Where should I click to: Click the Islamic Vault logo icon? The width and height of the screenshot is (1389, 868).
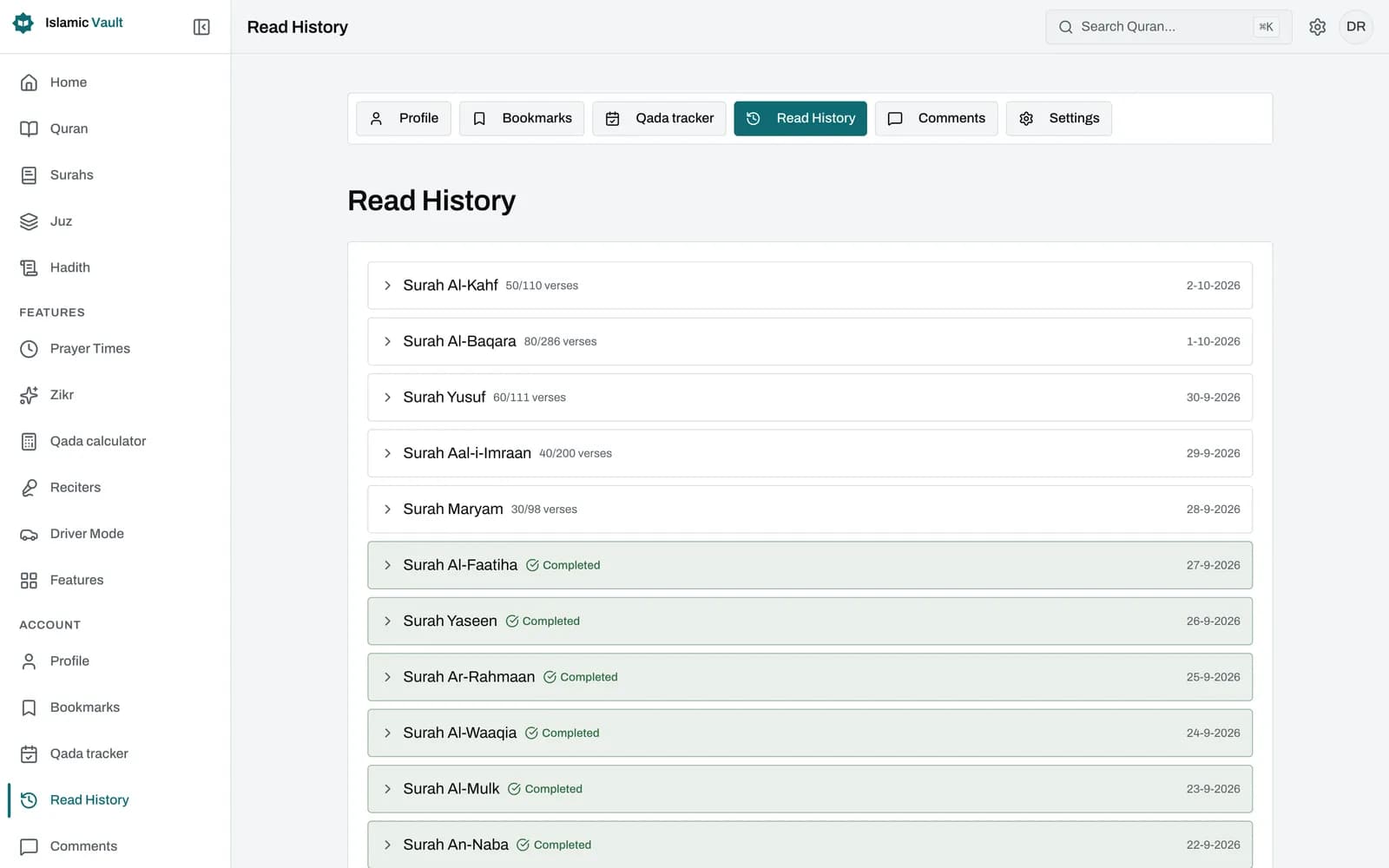tap(23, 23)
